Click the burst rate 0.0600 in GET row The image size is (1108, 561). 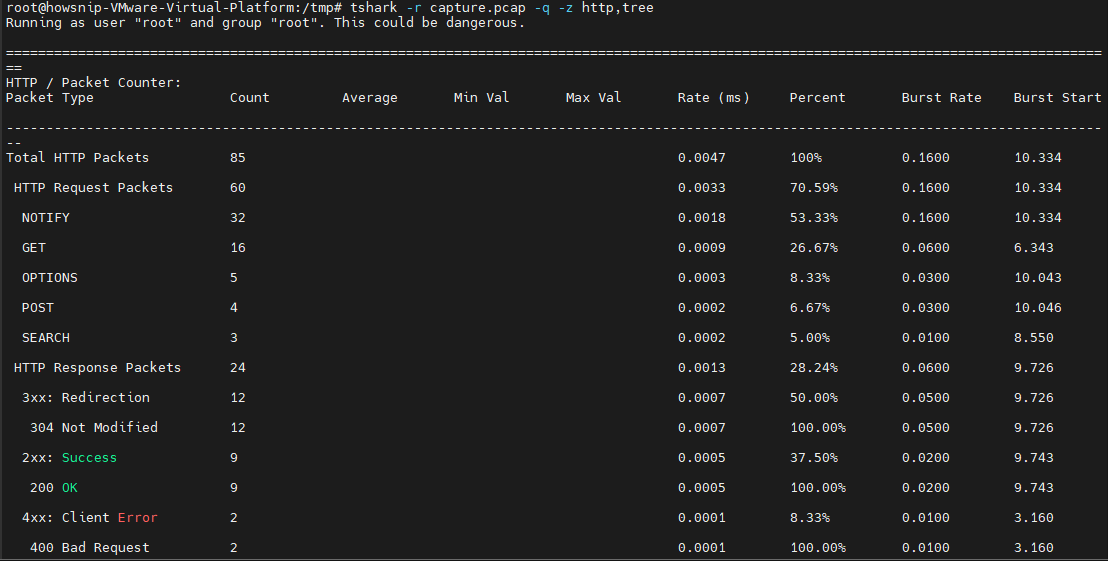[x=926, y=247]
